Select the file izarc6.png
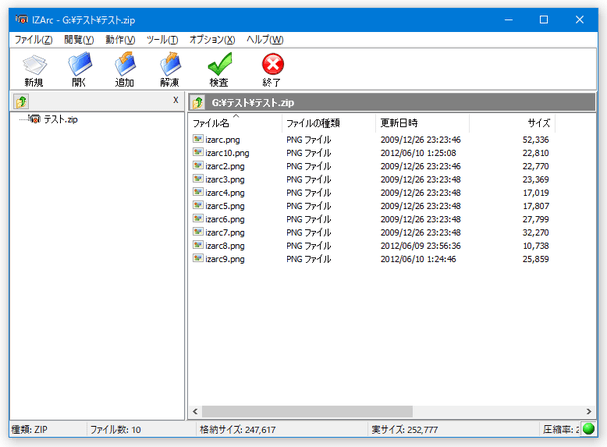This screenshot has width=607, height=447. tap(225, 219)
